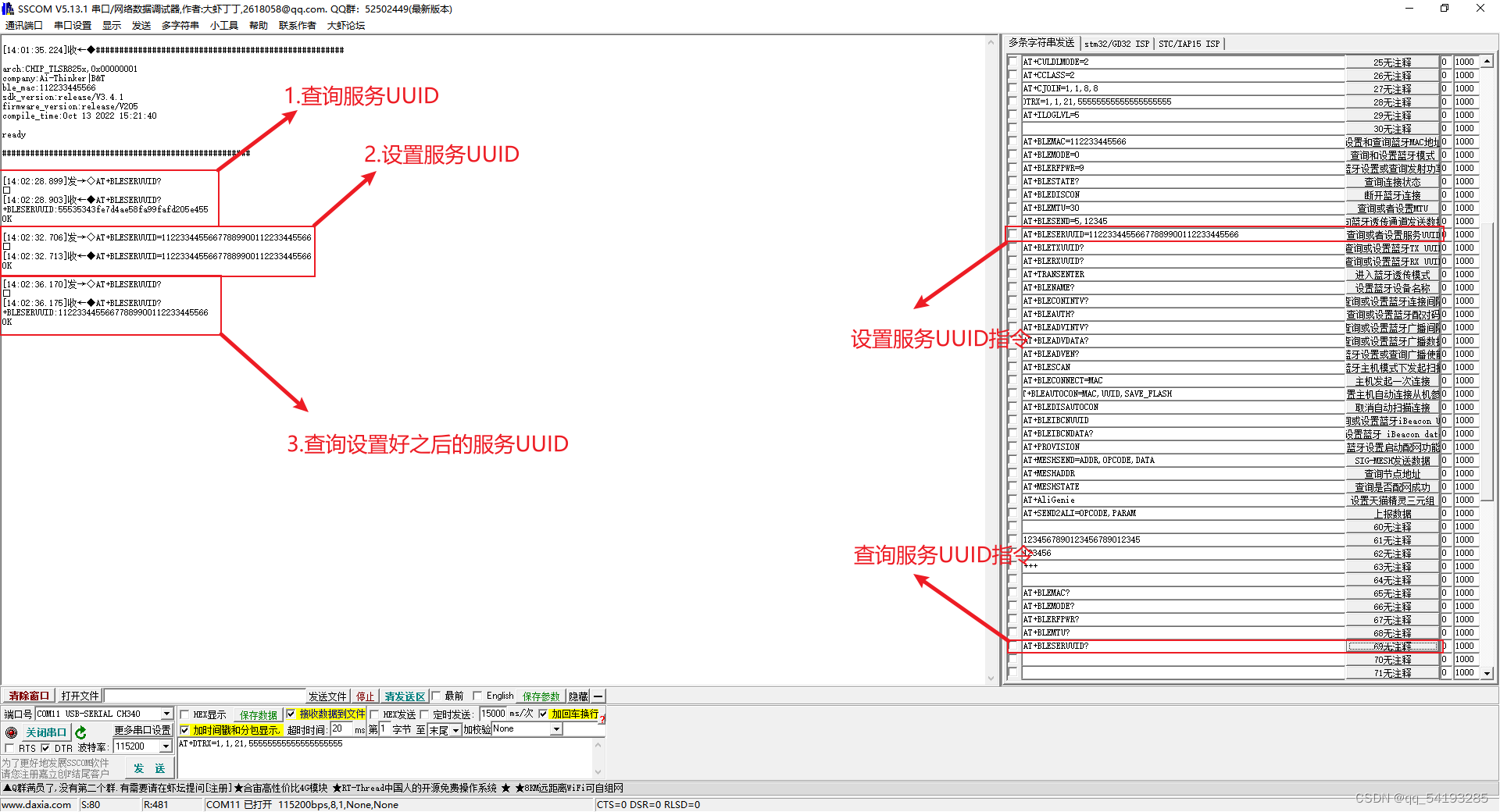
Task: Click the green refresh ports arrow icon
Action: (x=80, y=732)
